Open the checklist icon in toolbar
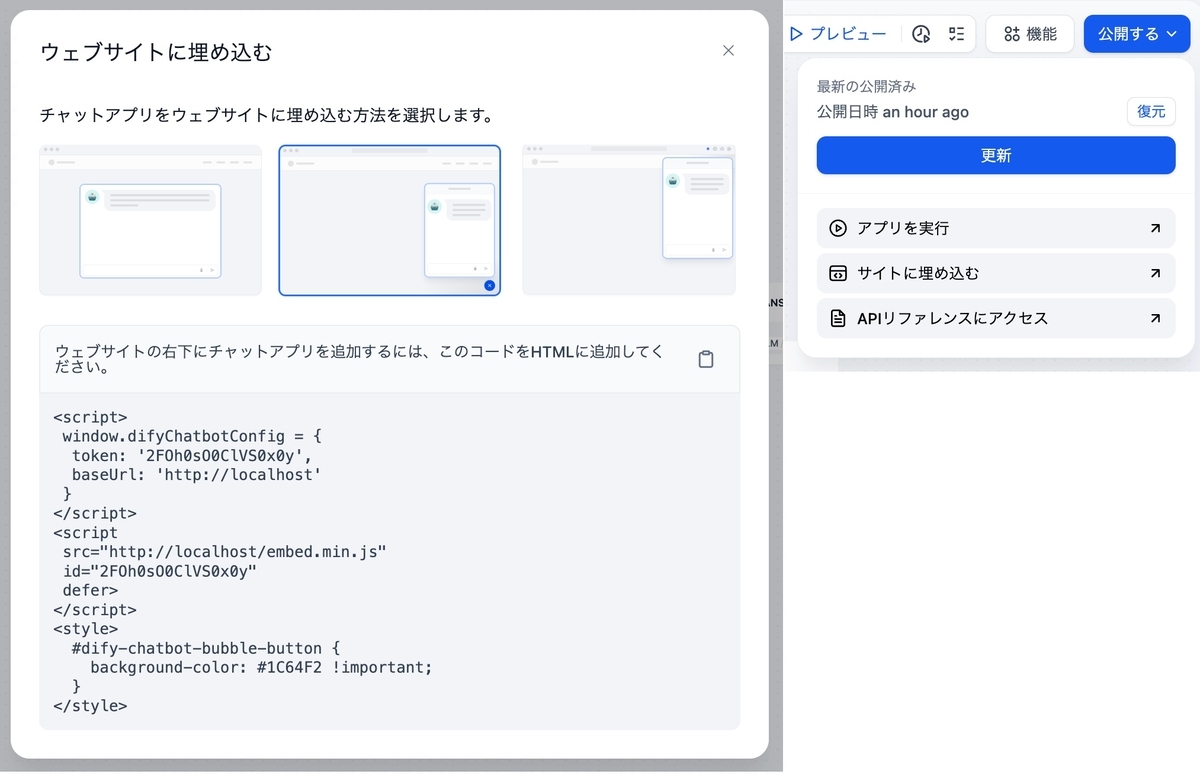The image size is (1200, 774). point(957,34)
